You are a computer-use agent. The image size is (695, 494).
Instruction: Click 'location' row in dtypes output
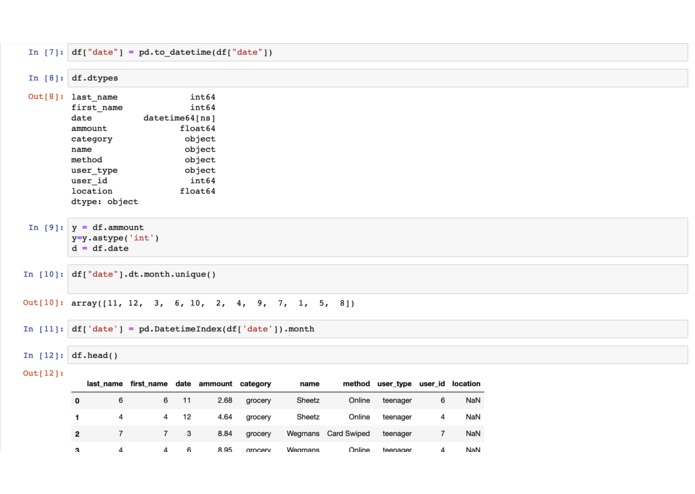(143, 191)
